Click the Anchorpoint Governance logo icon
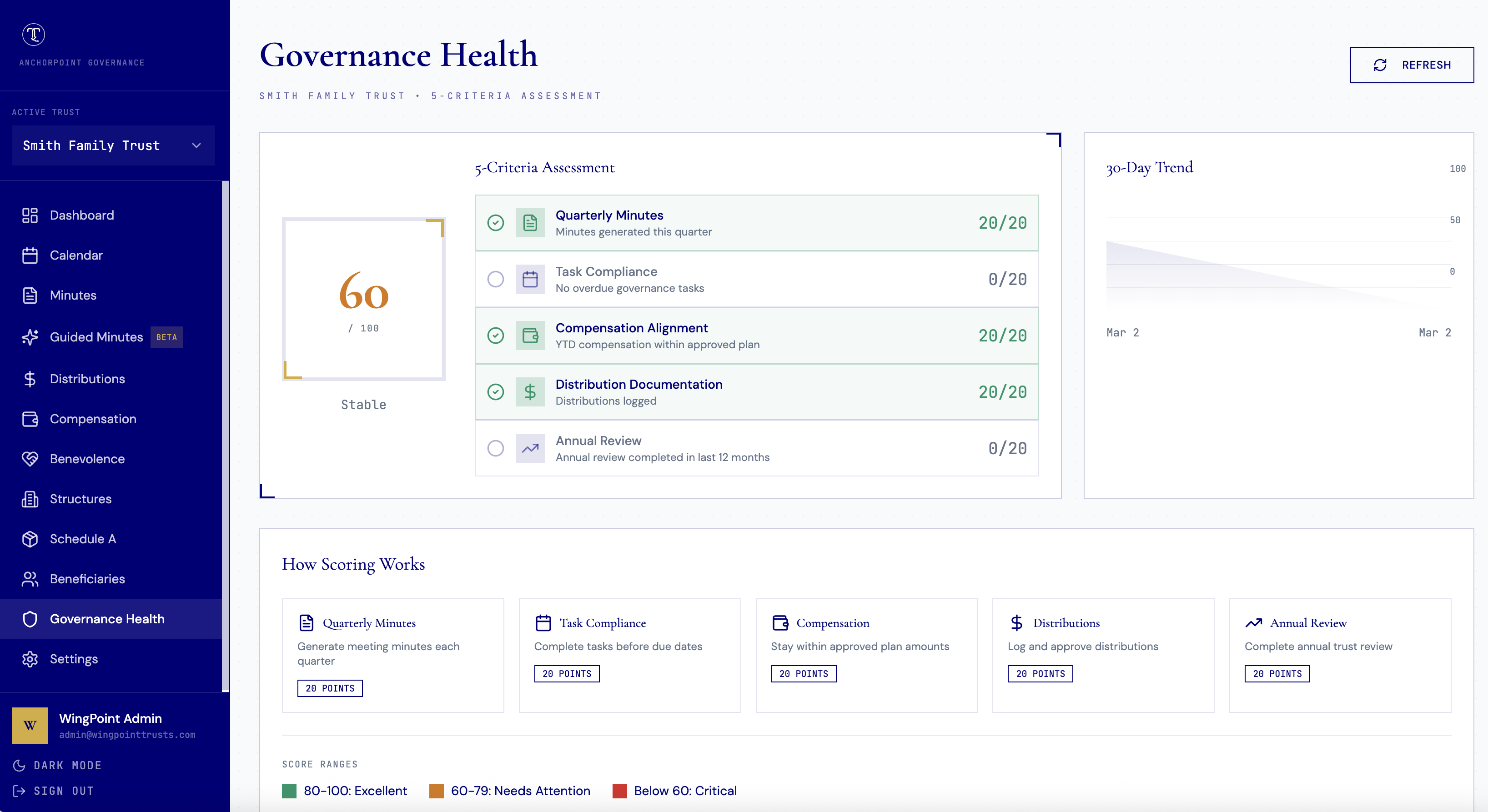This screenshot has width=1488, height=812. (x=34, y=35)
